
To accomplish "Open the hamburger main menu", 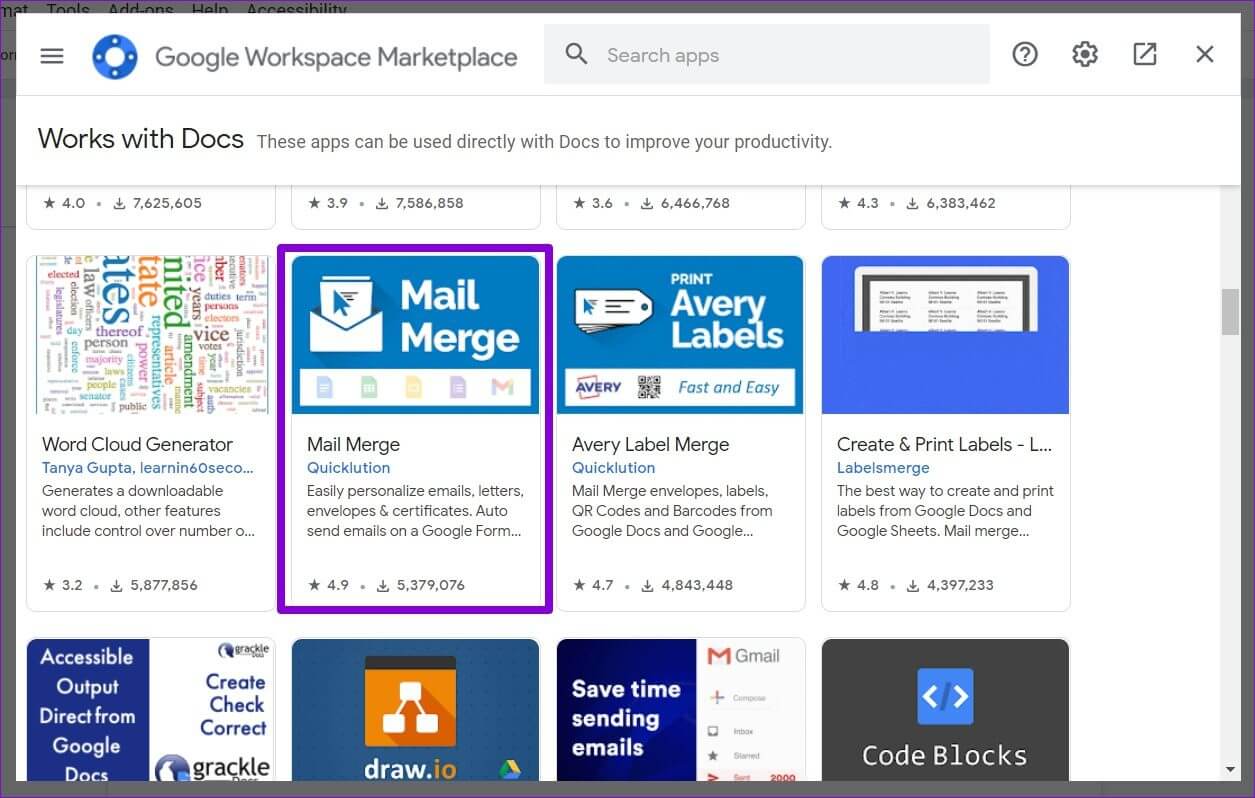I will tap(52, 56).
